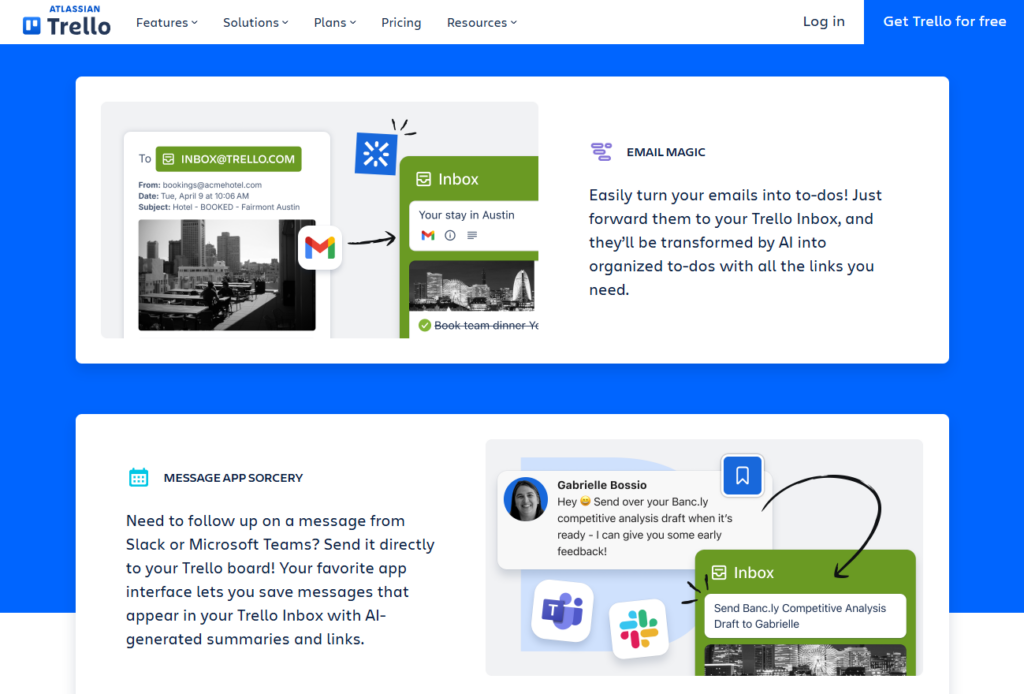Viewport: 1024px width, 694px height.
Task: Click the blue sparkle AI icon
Action: click(x=376, y=154)
